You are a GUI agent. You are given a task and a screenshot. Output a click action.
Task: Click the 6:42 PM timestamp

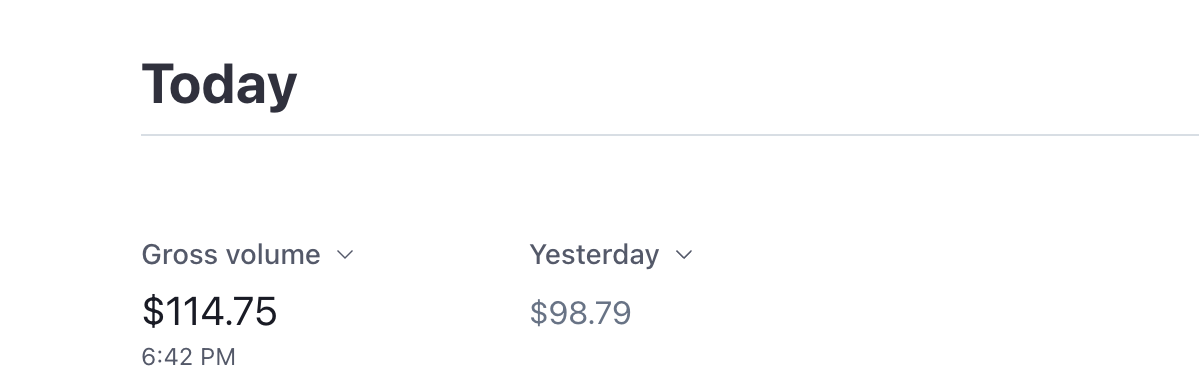[x=189, y=357]
